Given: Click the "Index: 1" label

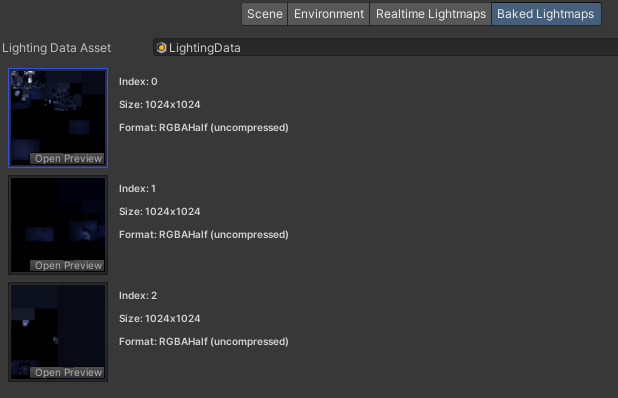Looking at the screenshot, I should 137,188.
